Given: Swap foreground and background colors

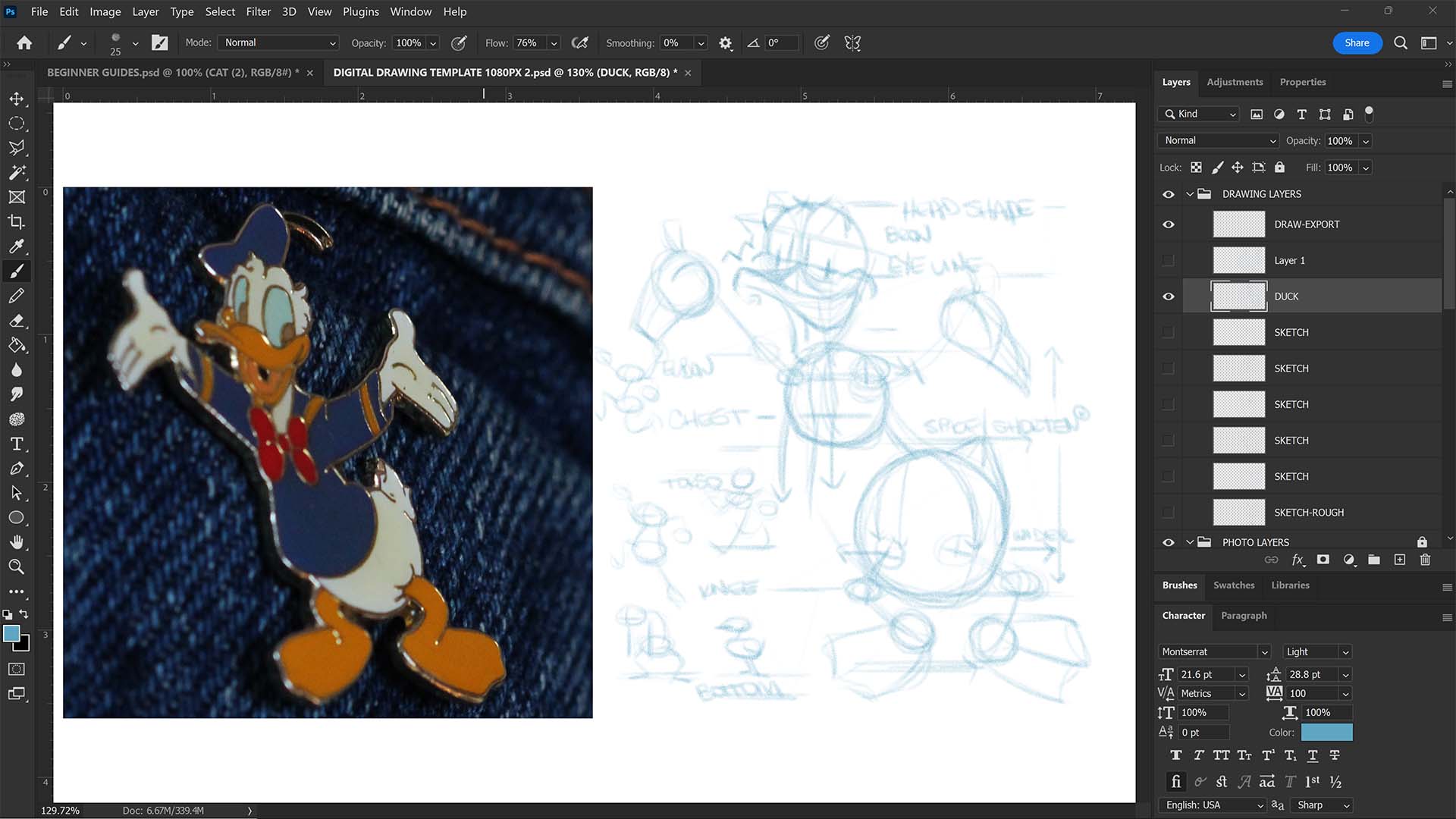Looking at the screenshot, I should 24,613.
